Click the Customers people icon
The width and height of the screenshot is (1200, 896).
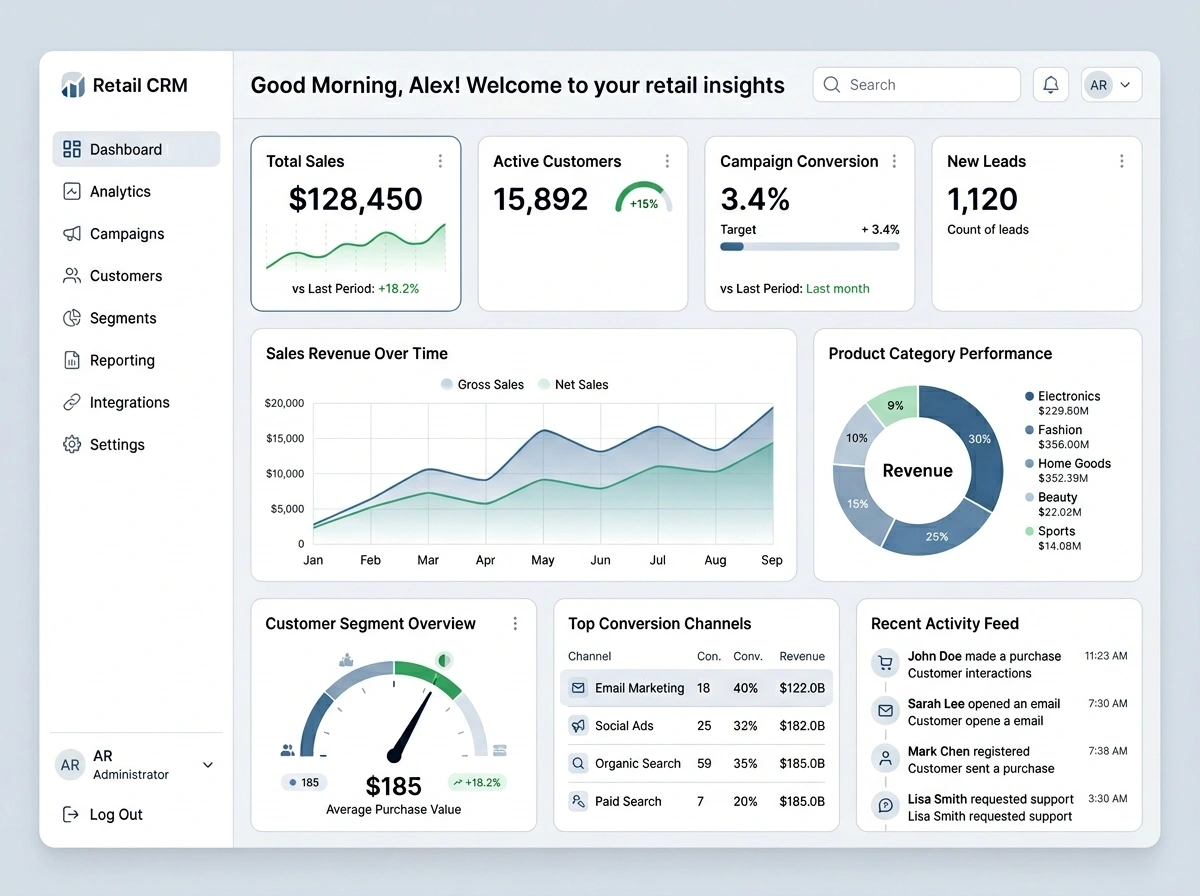tap(72, 275)
